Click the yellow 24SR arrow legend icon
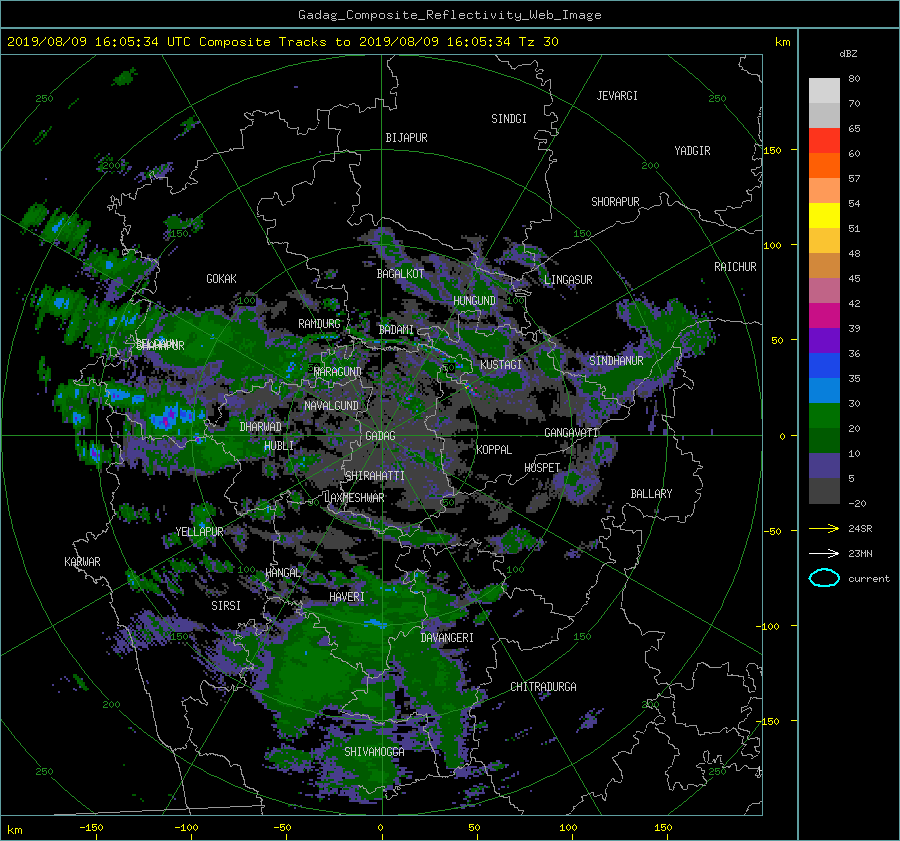The width and height of the screenshot is (900, 841). pos(824,528)
